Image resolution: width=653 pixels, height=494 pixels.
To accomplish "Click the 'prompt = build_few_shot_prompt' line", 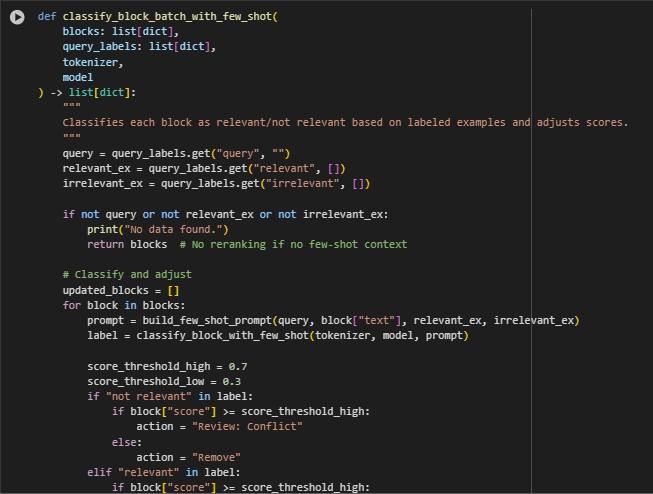I will tap(333, 321).
